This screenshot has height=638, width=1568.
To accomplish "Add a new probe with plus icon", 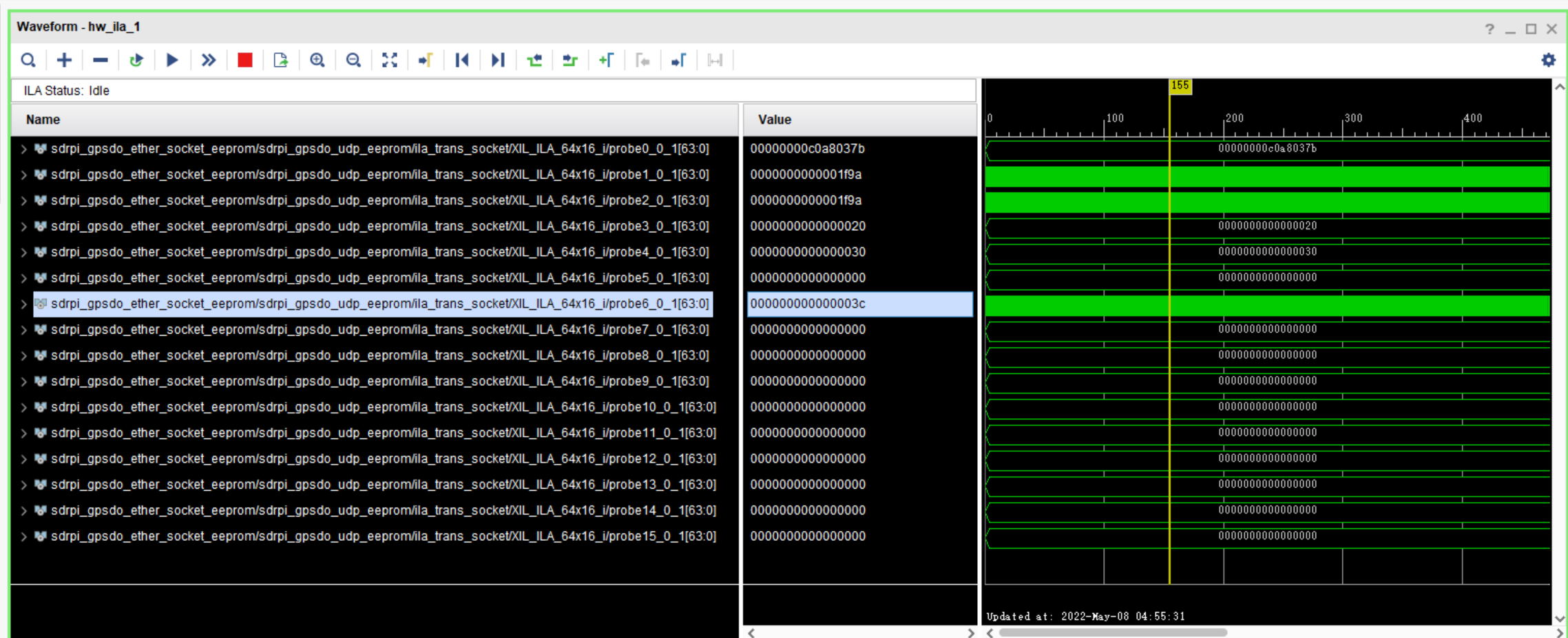I will tap(63, 60).
